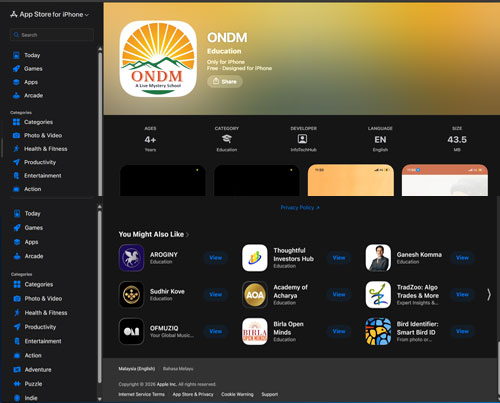Open the Bird Identifier app icon
The image size is (500, 403).
[378, 331]
